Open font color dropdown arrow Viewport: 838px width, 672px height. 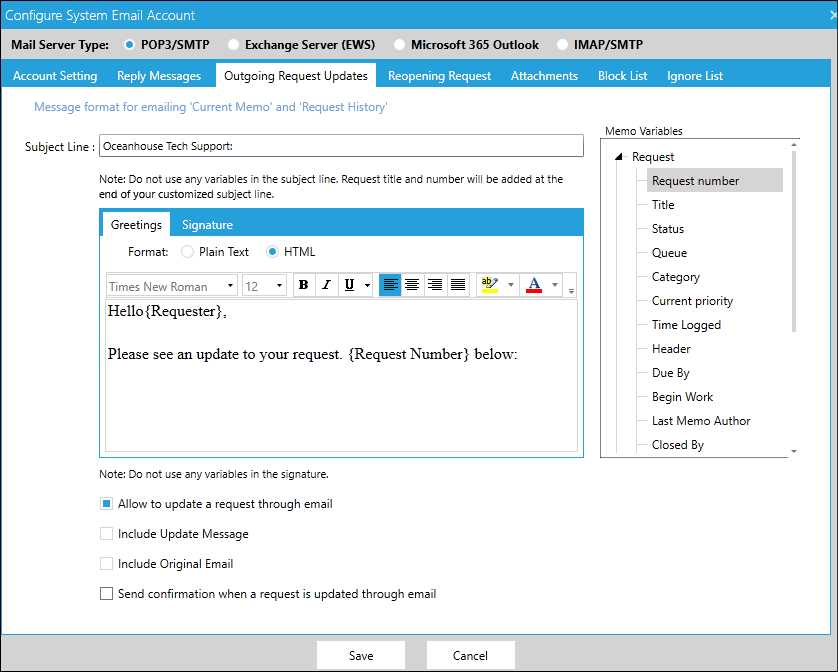(555, 285)
